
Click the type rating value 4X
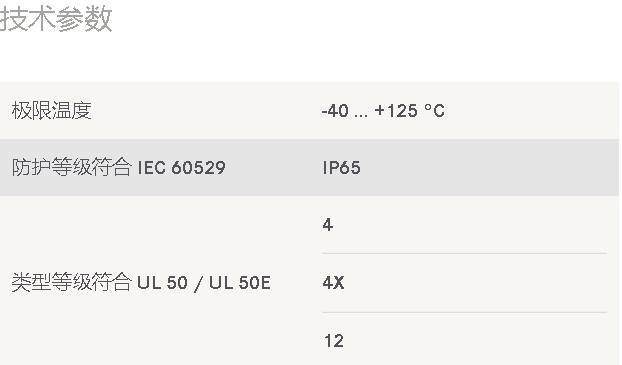tap(333, 283)
